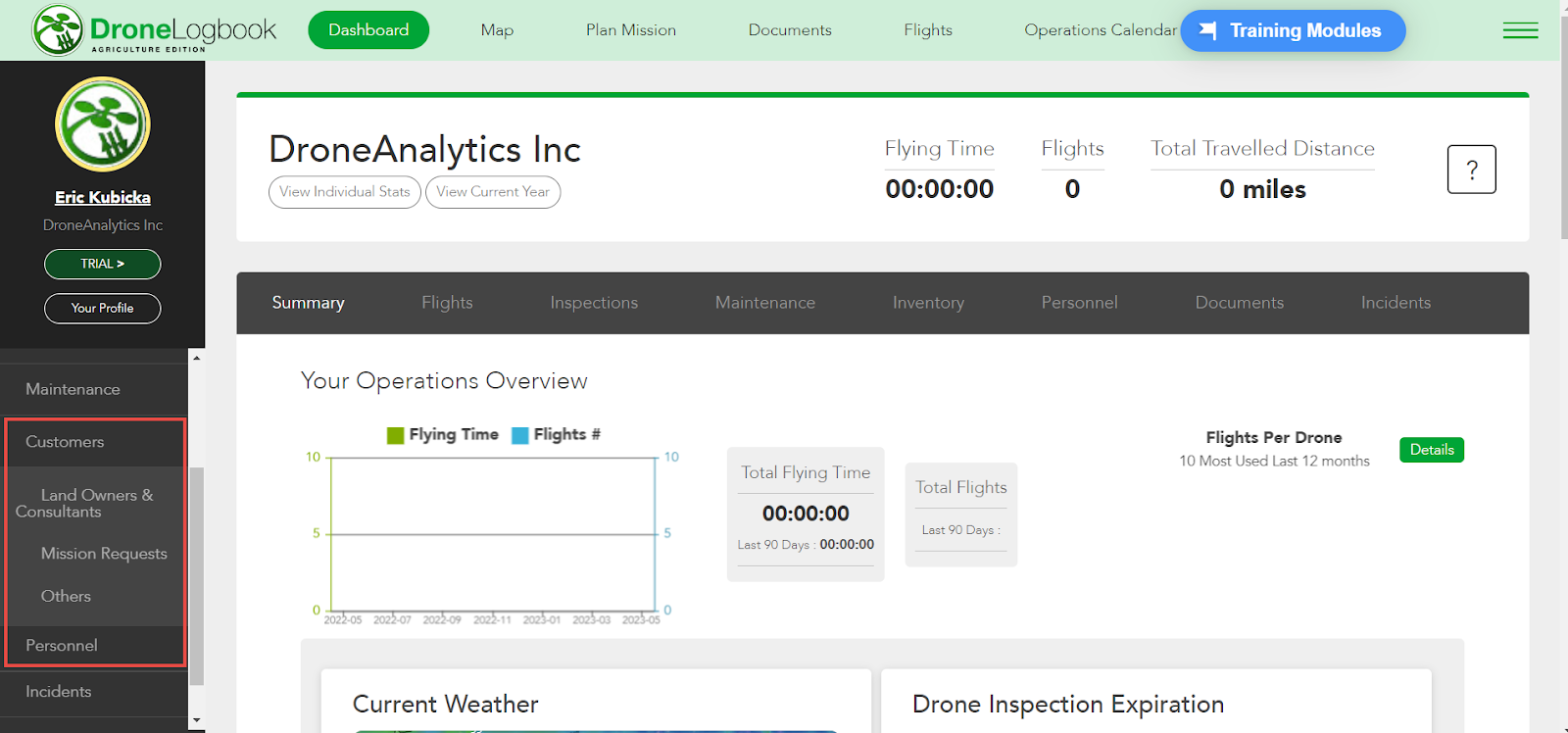1568x733 pixels.
Task: Open the Map menu item
Action: click(x=497, y=30)
